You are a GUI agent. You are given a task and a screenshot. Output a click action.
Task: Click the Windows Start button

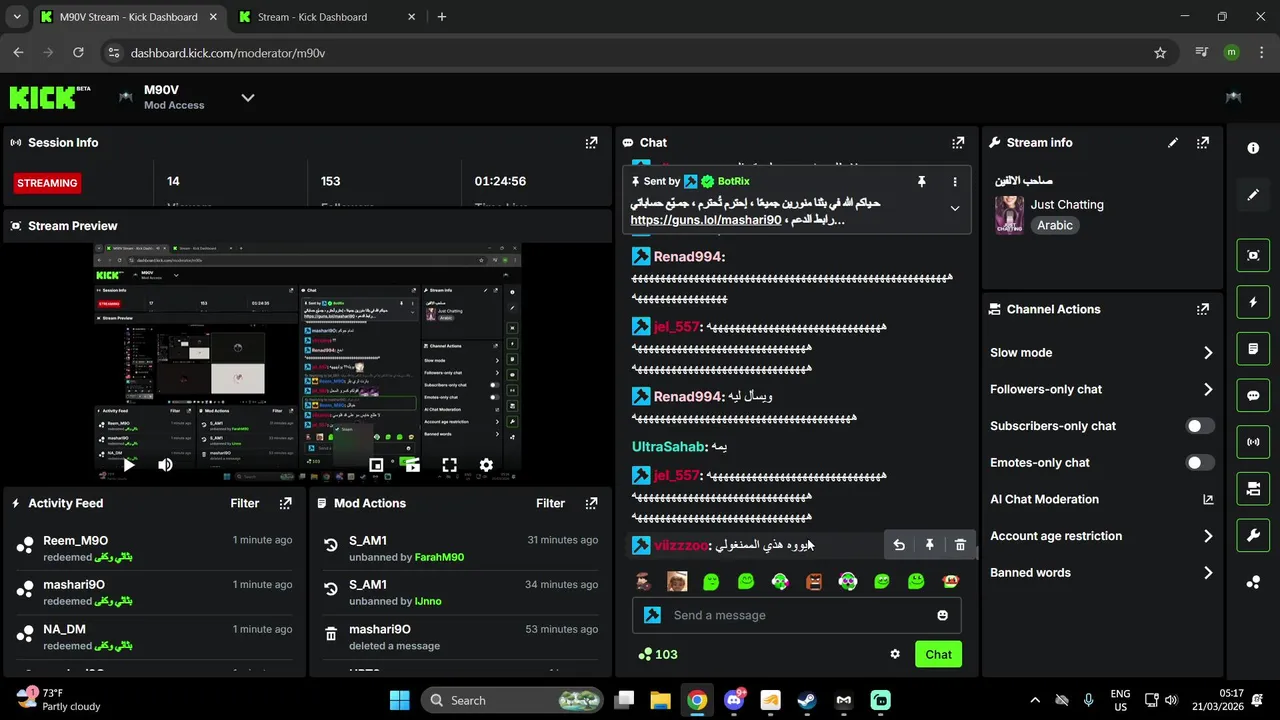point(399,700)
